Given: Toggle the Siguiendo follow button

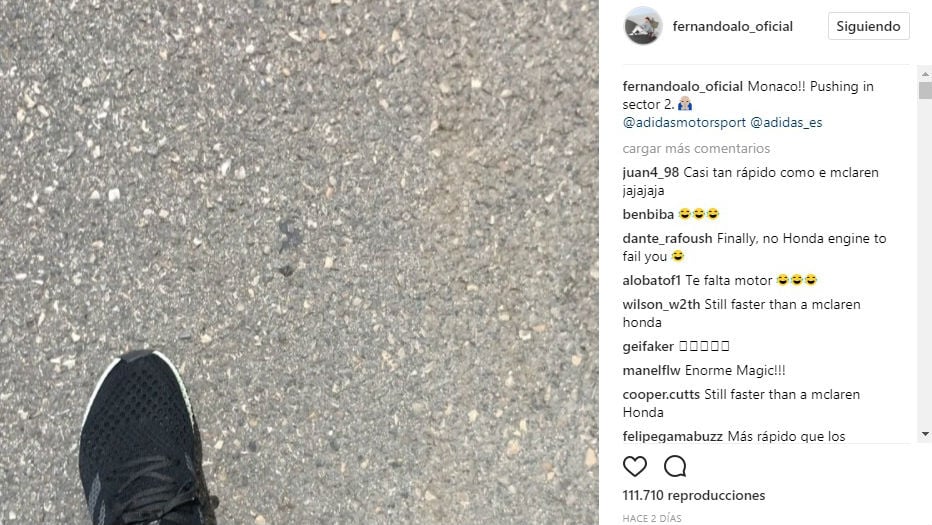Looking at the screenshot, I should pyautogui.click(x=868, y=26).
